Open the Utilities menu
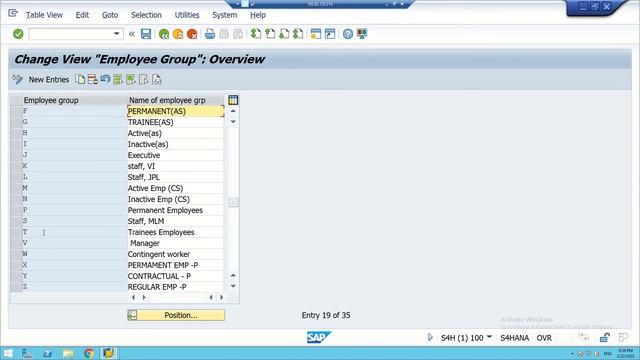 coord(187,15)
